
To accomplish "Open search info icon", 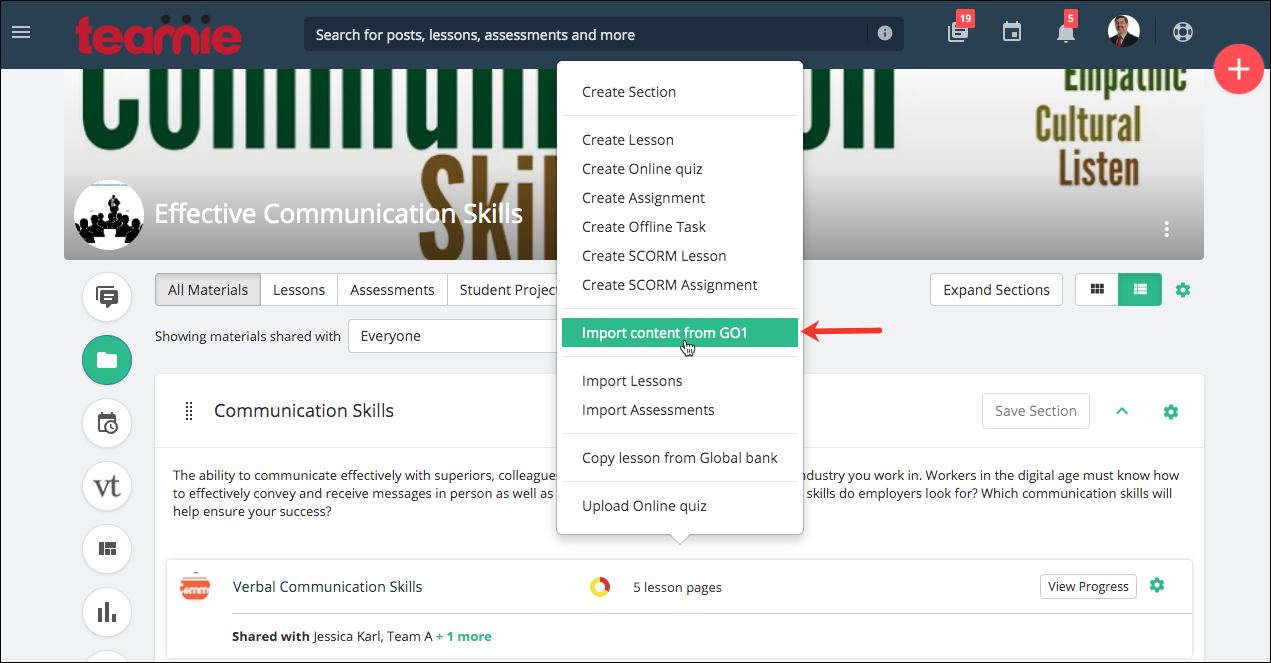I will [x=884, y=34].
